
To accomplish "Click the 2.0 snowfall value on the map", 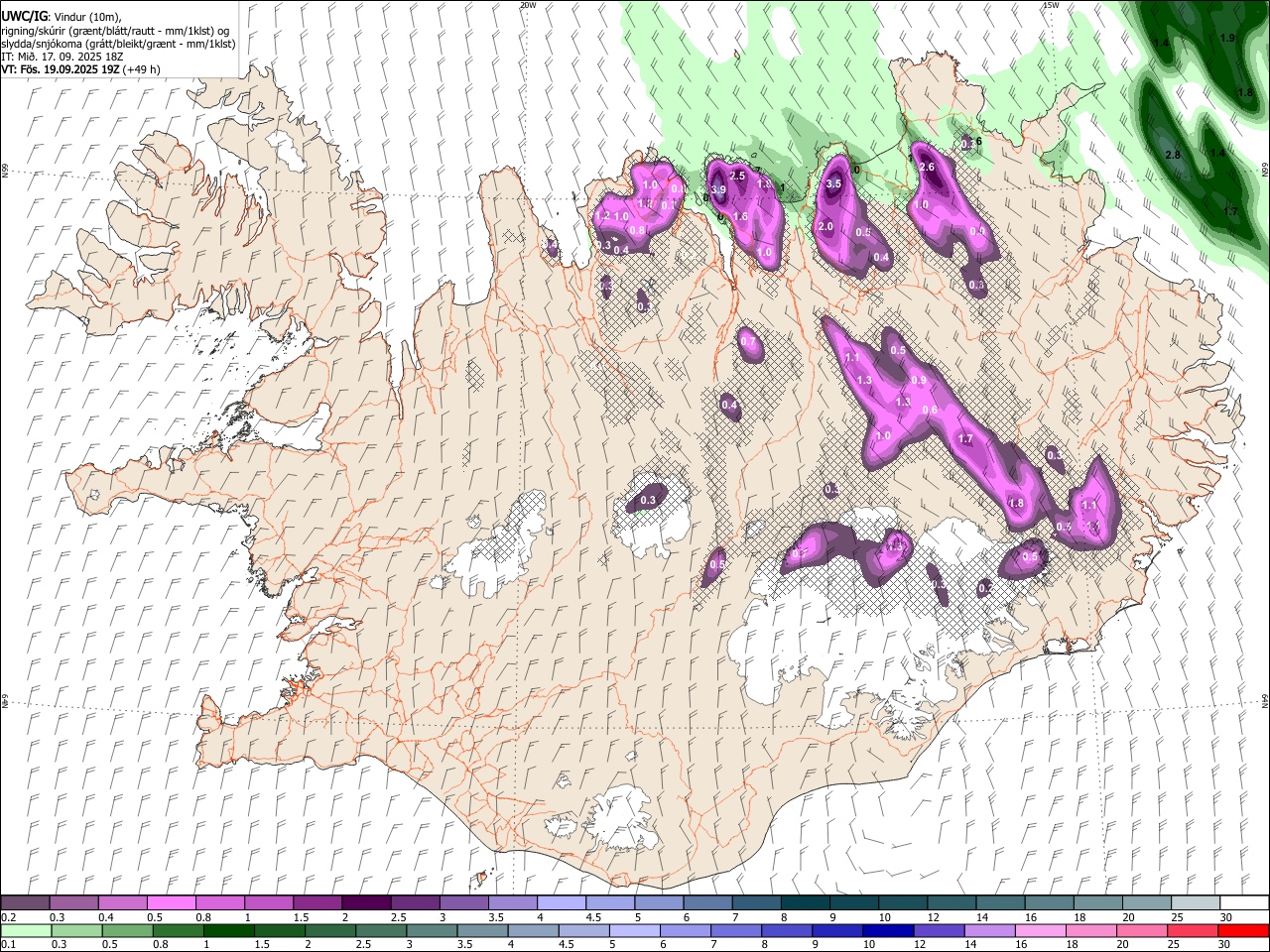I will coord(825,227).
